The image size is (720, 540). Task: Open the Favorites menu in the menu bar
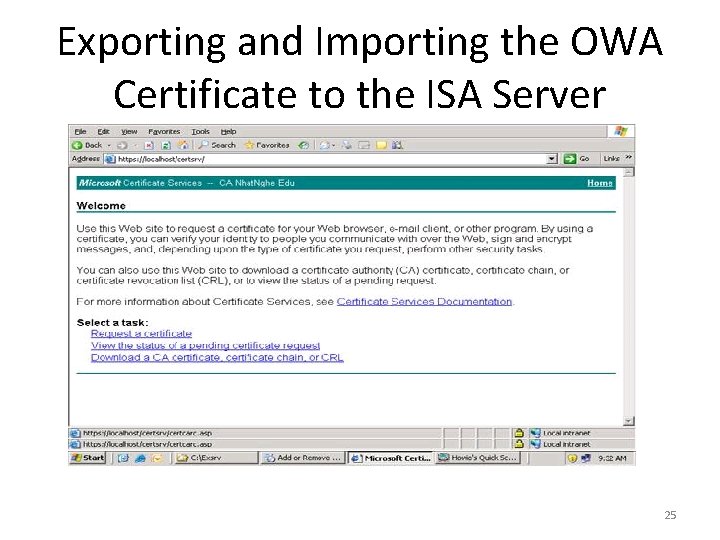click(x=164, y=132)
